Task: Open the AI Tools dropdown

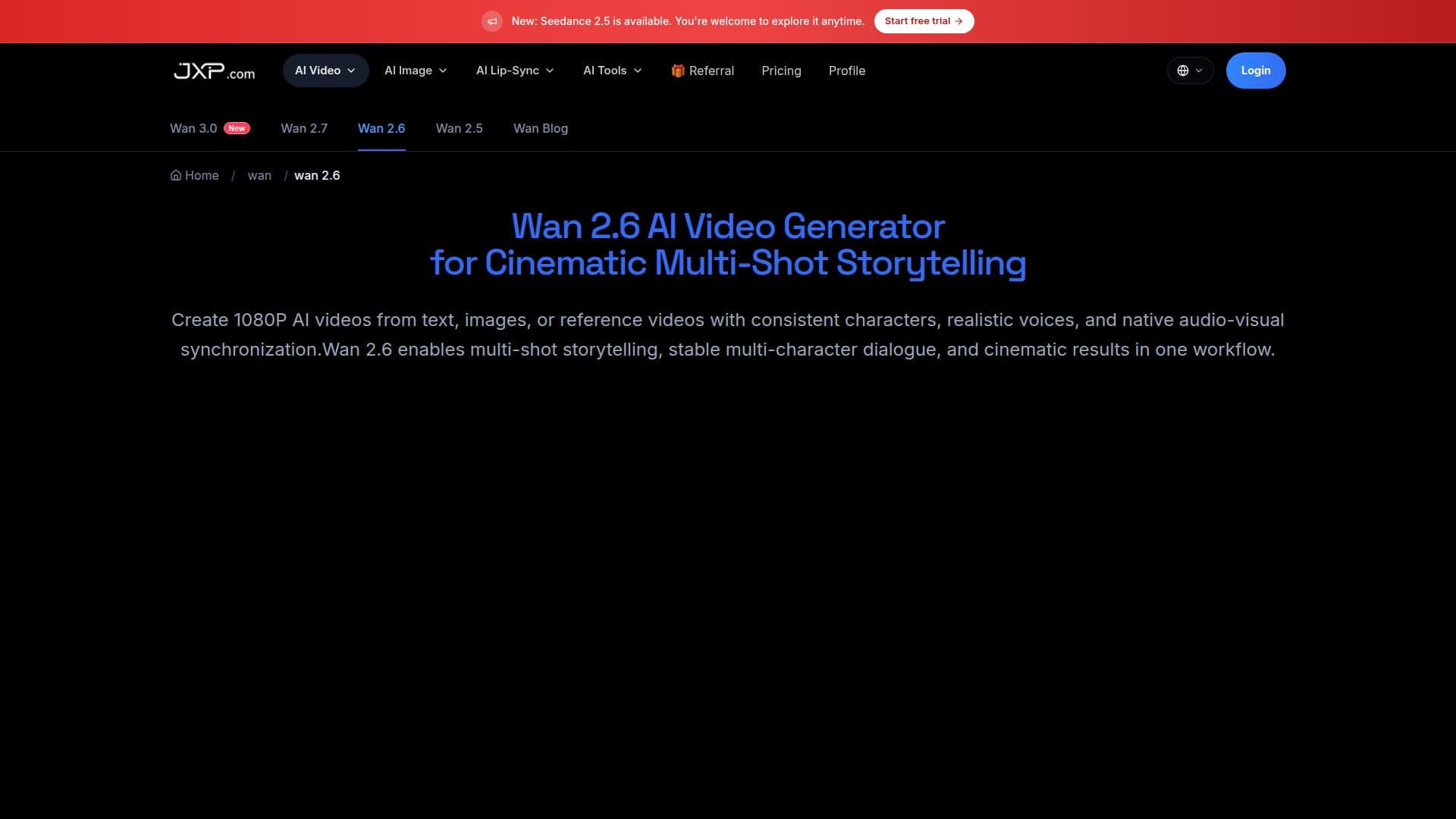Action: (613, 71)
